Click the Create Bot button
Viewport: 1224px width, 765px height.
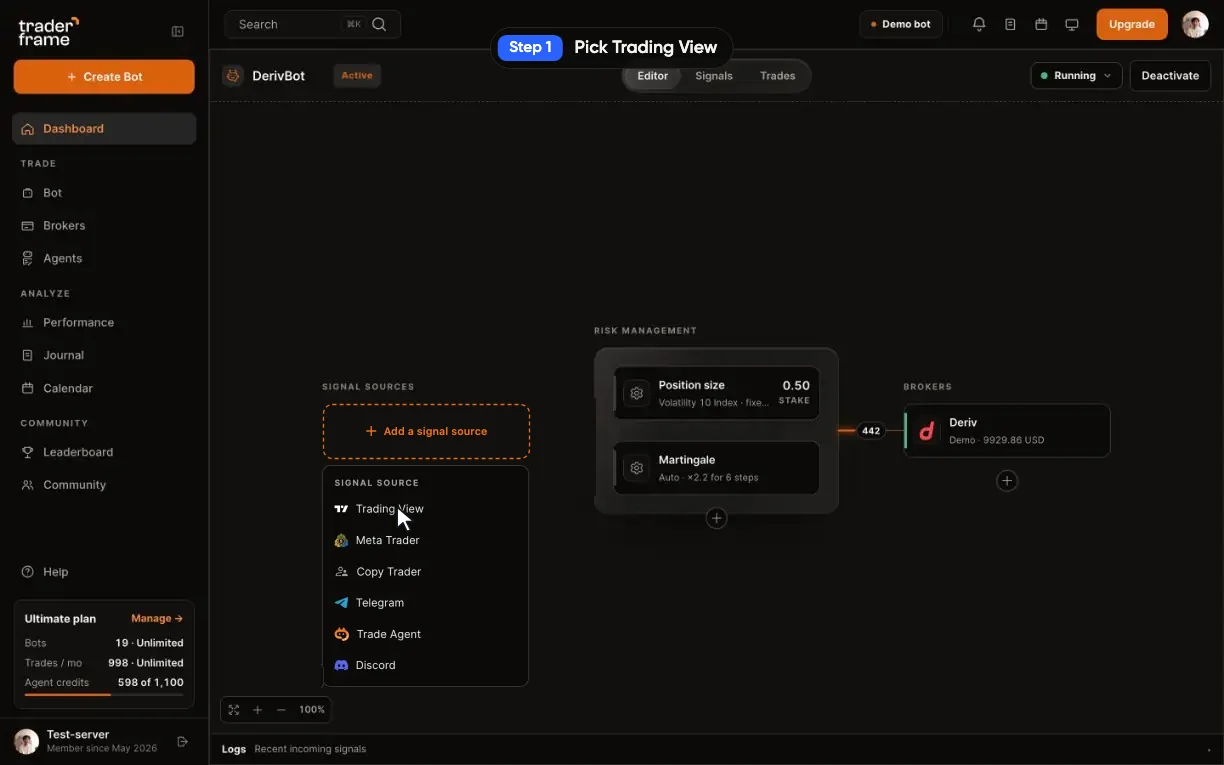[104, 77]
